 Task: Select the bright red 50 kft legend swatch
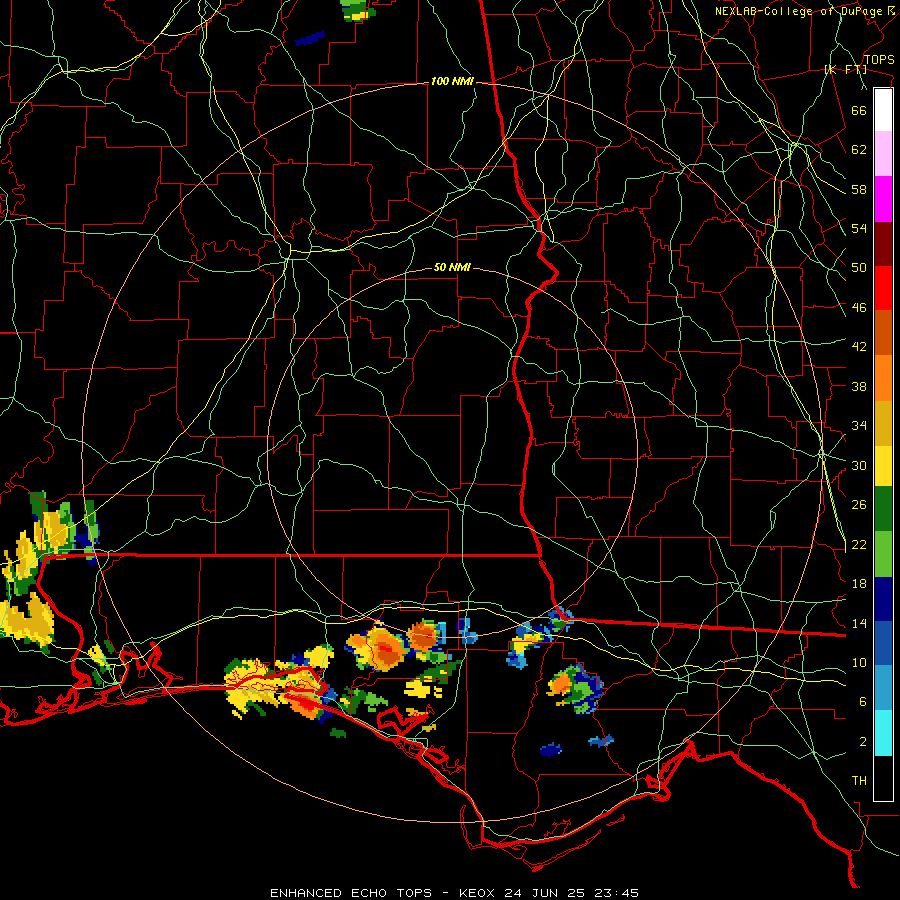point(883,288)
